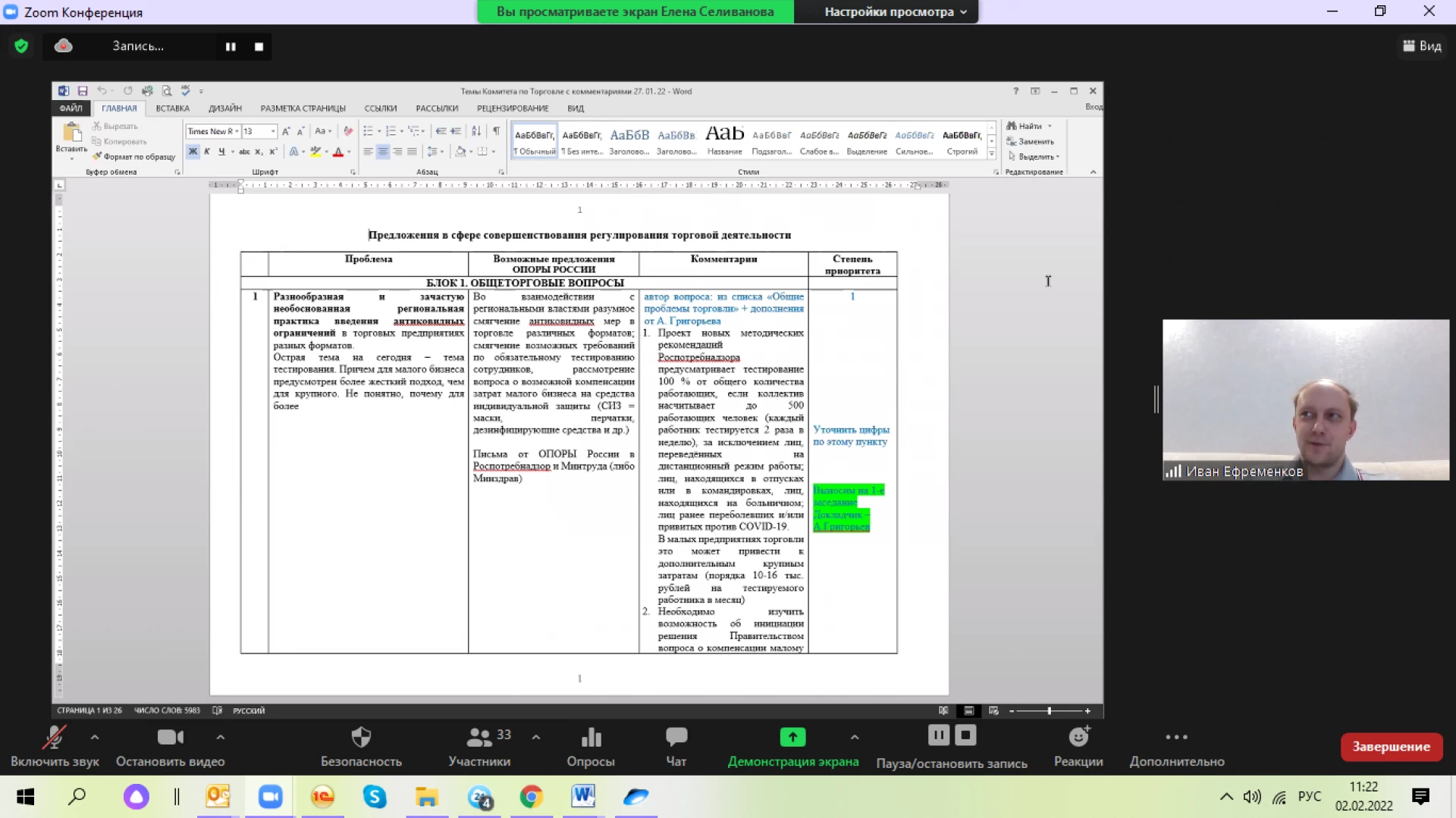This screenshot has height=818, width=1456.
Task: Open Skype from Windows taskbar
Action: [x=375, y=797]
